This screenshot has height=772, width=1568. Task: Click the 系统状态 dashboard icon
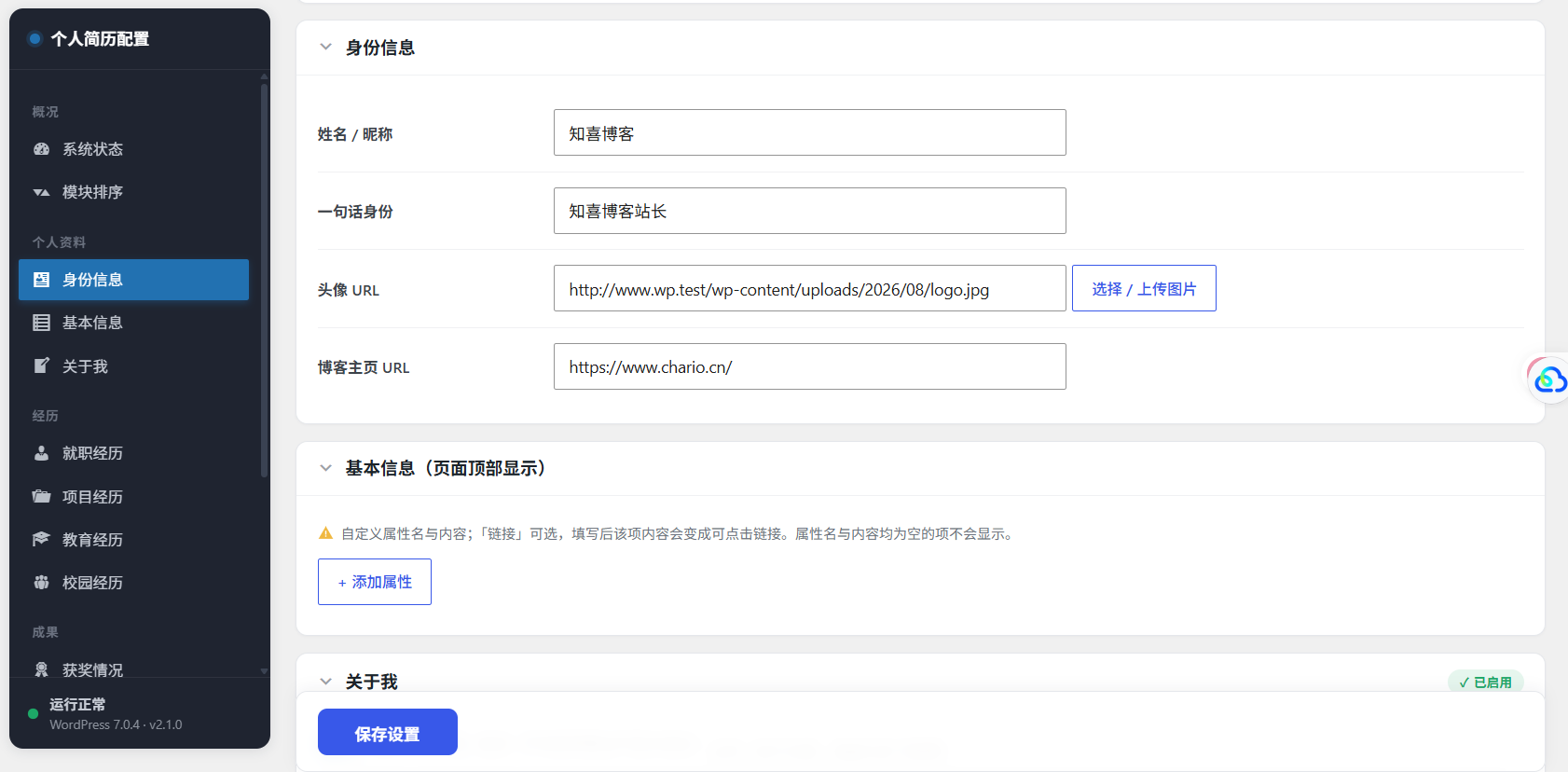[x=41, y=149]
